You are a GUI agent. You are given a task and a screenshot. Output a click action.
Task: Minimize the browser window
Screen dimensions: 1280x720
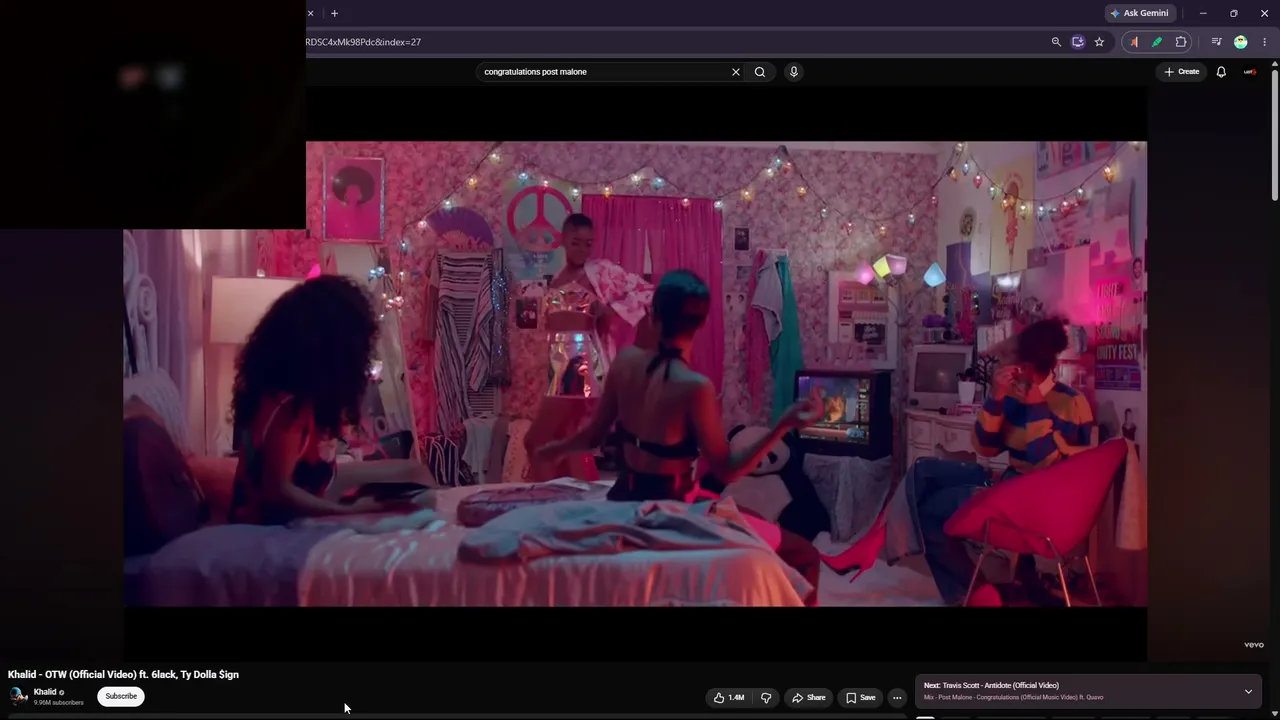[1203, 13]
